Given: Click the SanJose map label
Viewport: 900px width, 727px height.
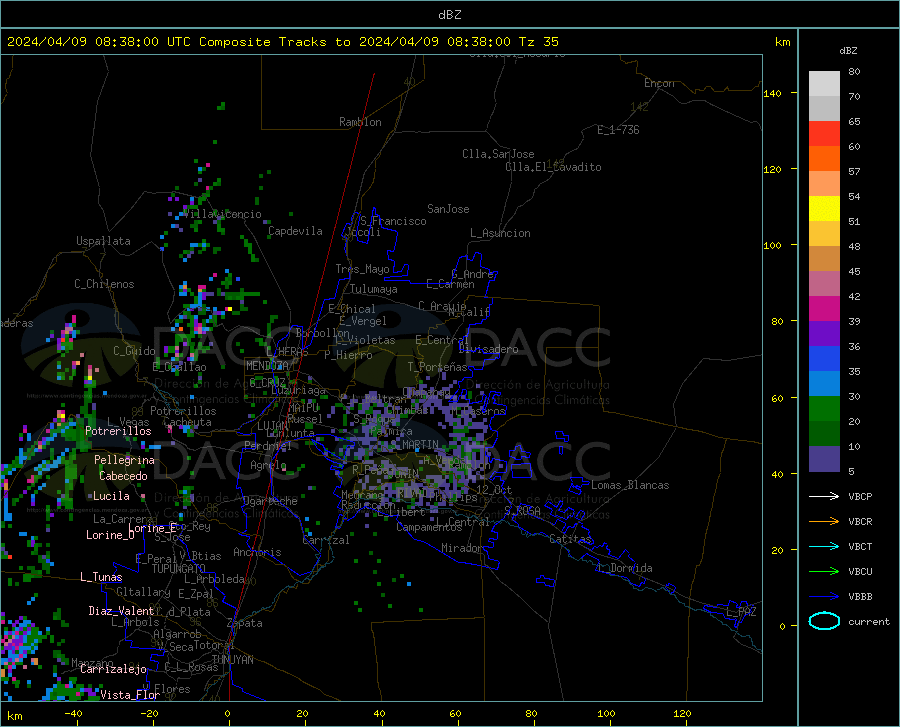Looking at the screenshot, I should 448,209.
